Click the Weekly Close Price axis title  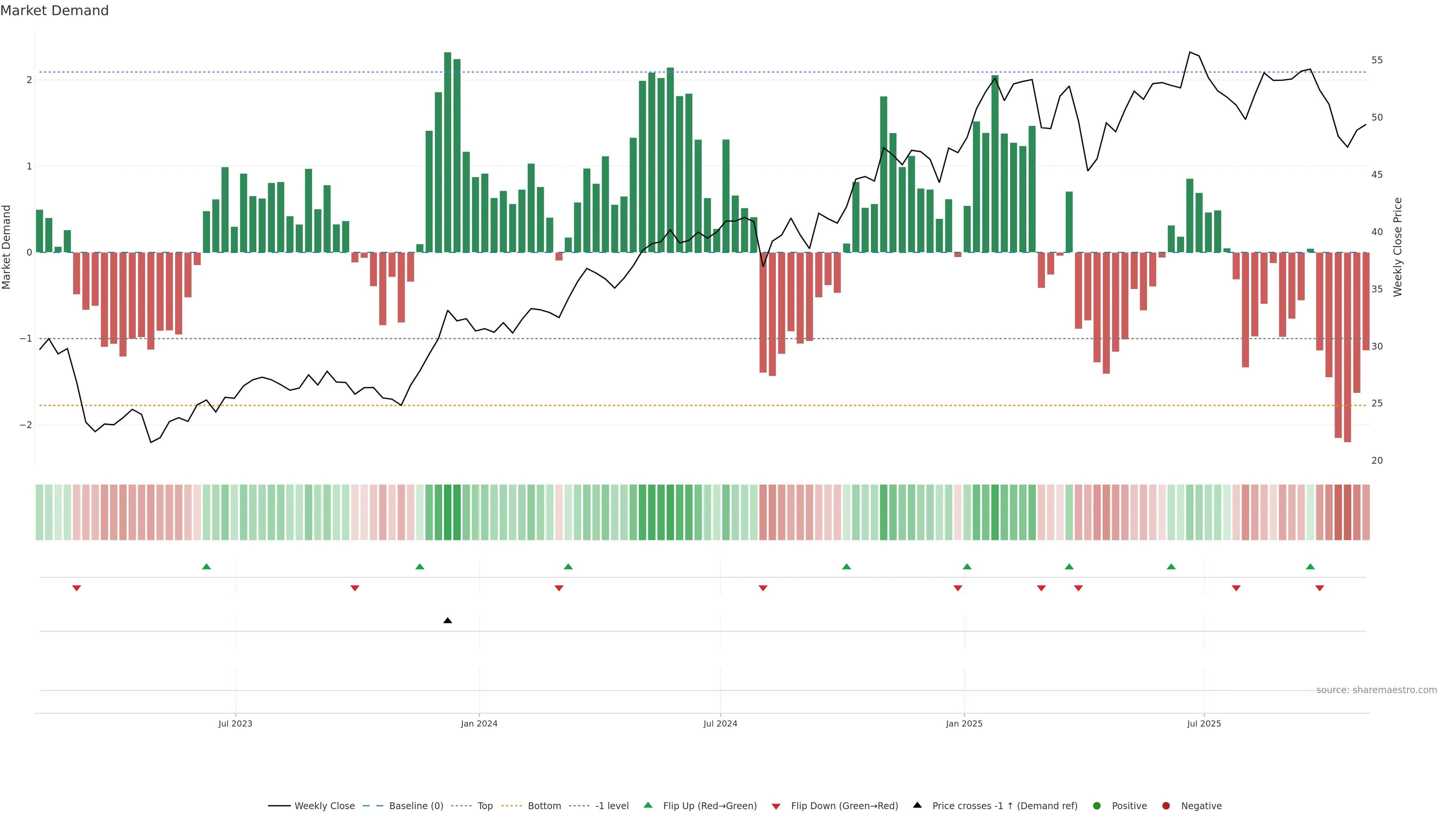(x=1398, y=247)
